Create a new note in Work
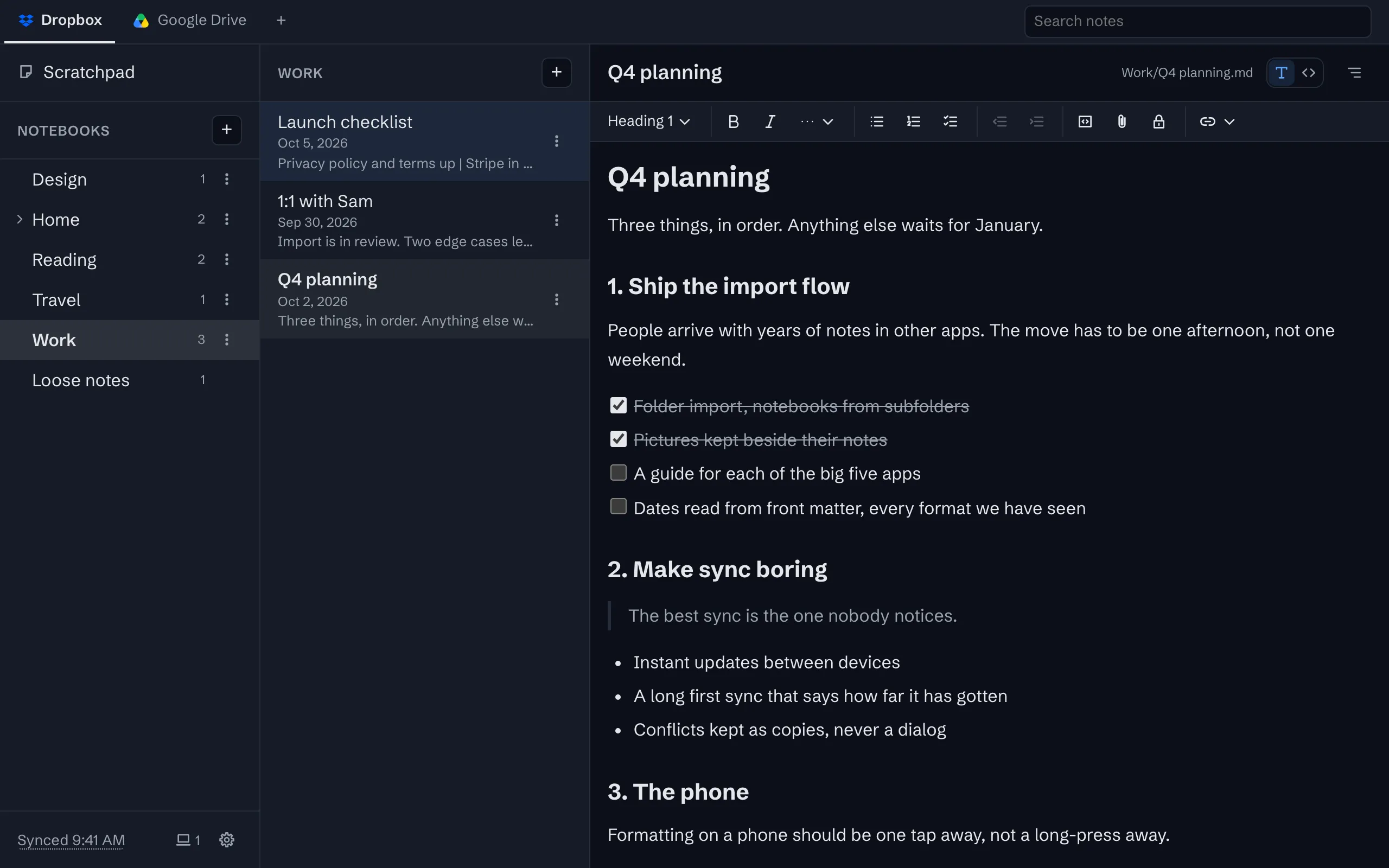Viewport: 1389px width, 868px height. (x=556, y=72)
